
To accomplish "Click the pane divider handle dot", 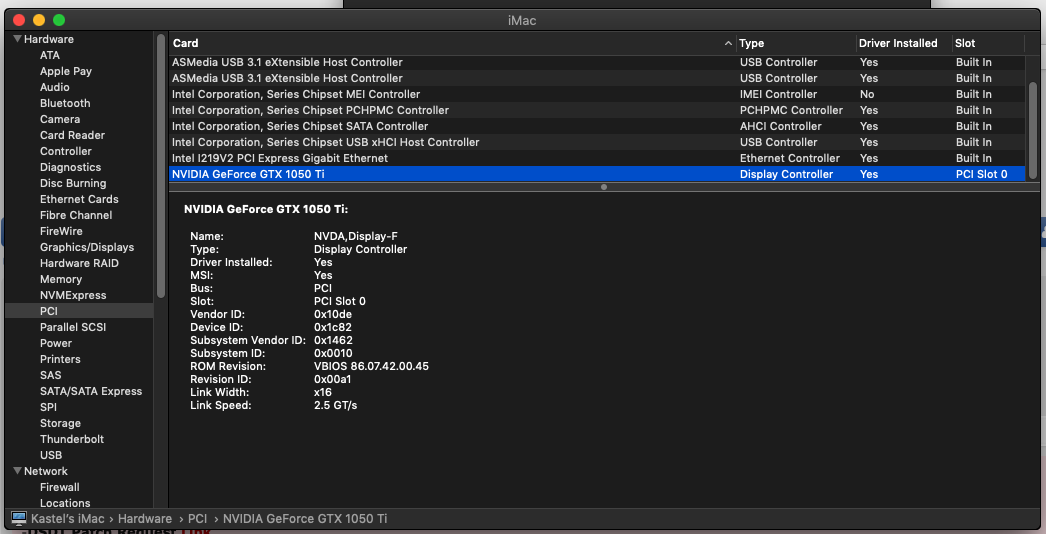I will (603, 187).
